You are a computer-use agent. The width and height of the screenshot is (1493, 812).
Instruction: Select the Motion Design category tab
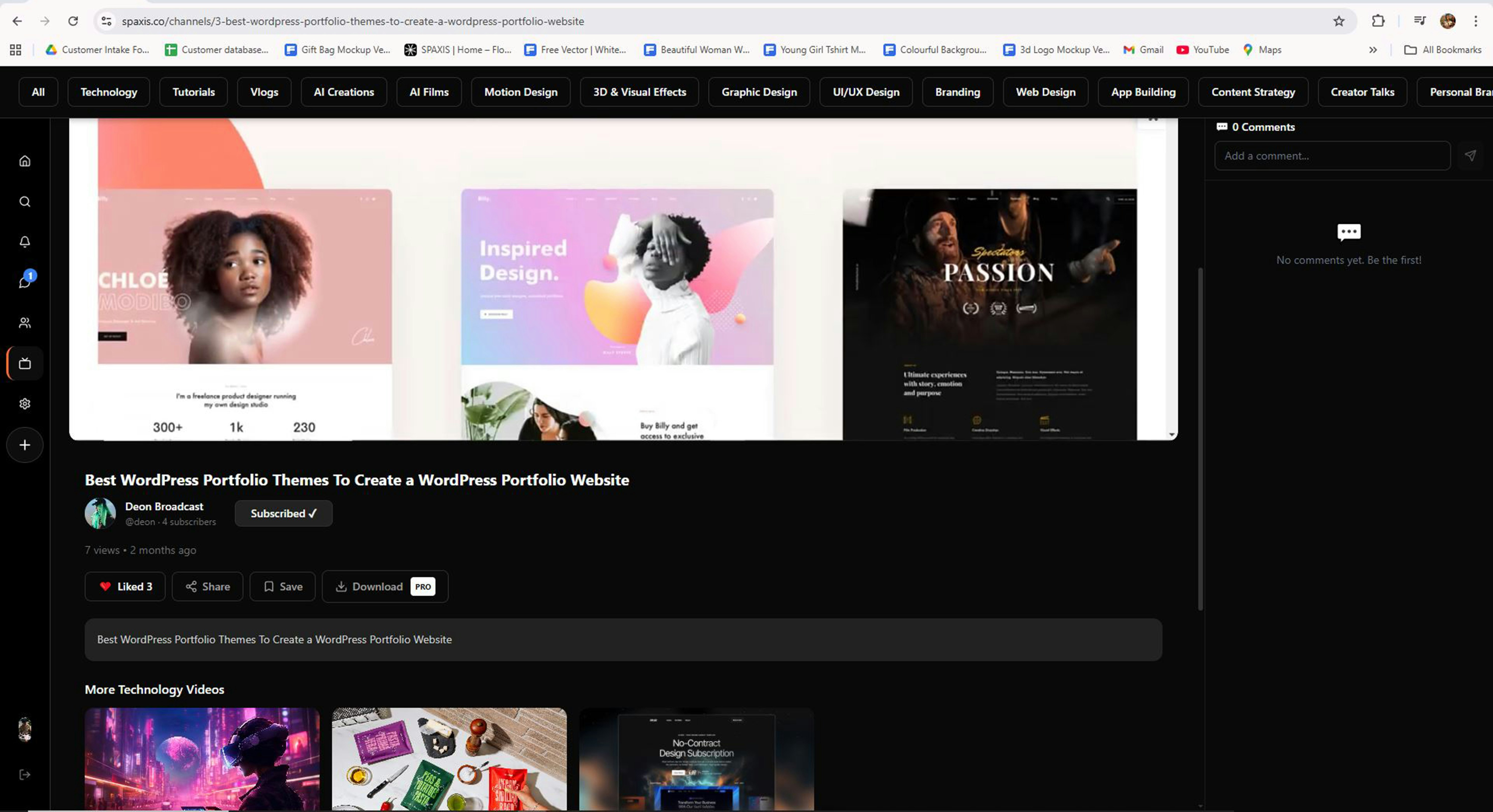[x=521, y=92]
